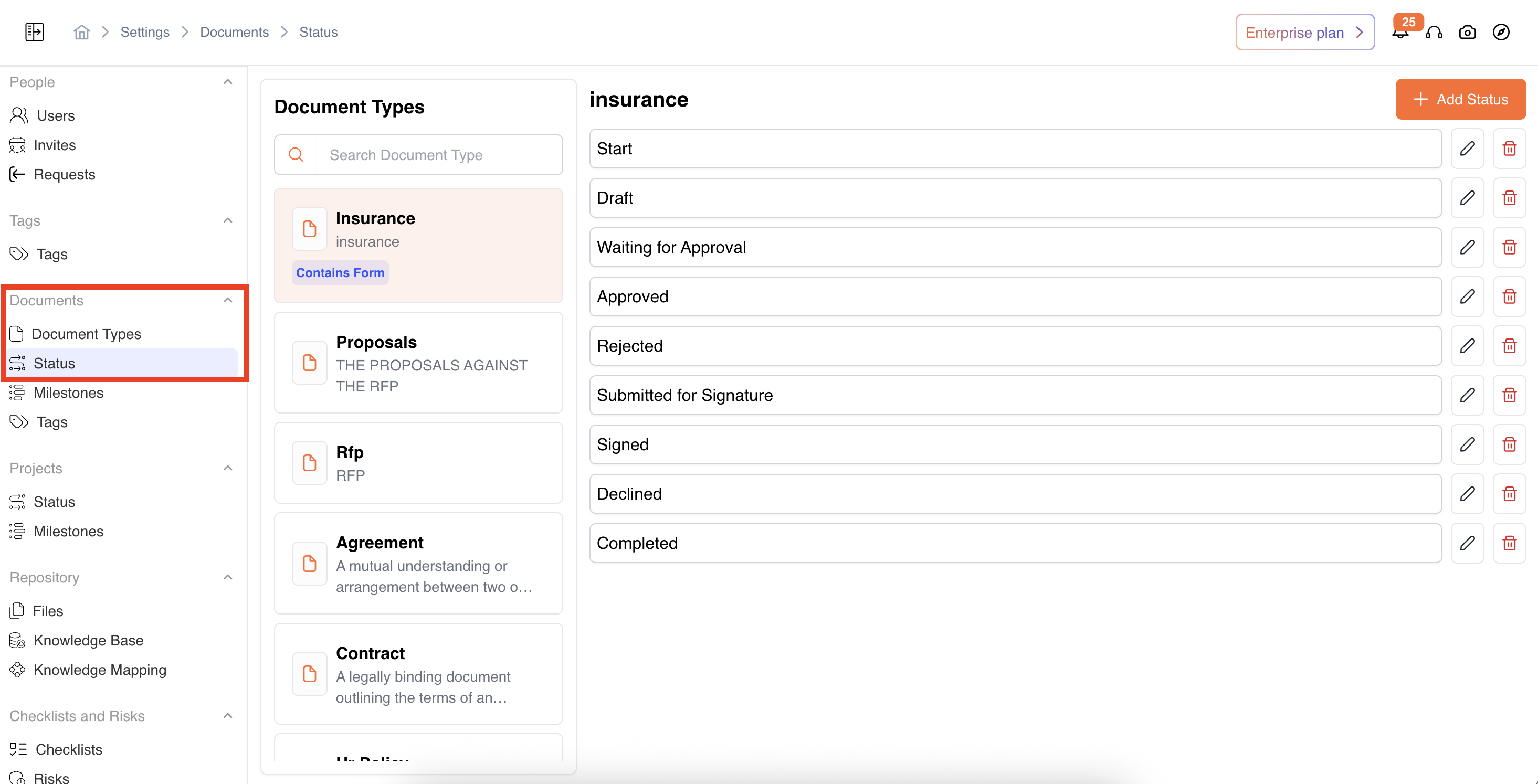Click the edit pencil for Draft status
The width and height of the screenshot is (1538, 784).
(1467, 198)
